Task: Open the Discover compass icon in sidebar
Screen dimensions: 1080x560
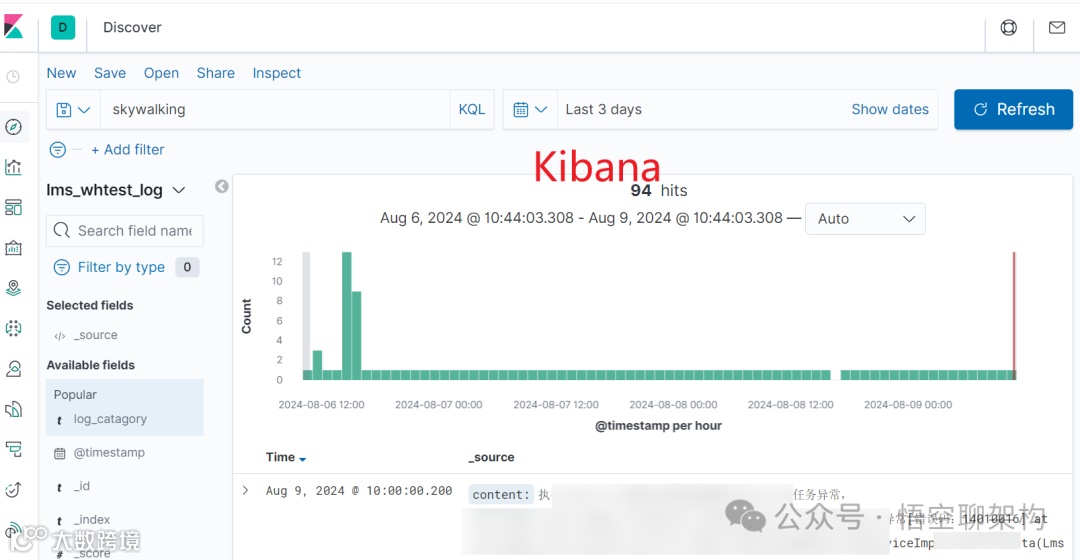Action: (14, 127)
